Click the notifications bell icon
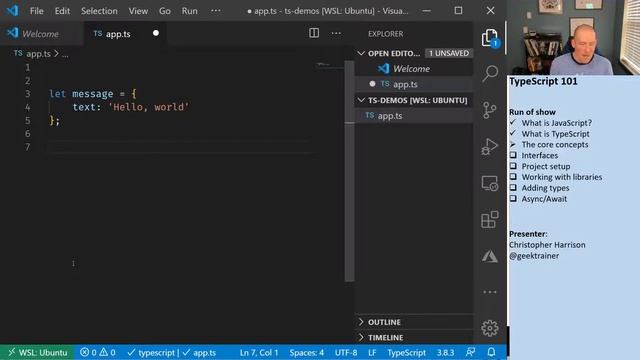This screenshot has width=640, height=360. pyautogui.click(x=491, y=352)
